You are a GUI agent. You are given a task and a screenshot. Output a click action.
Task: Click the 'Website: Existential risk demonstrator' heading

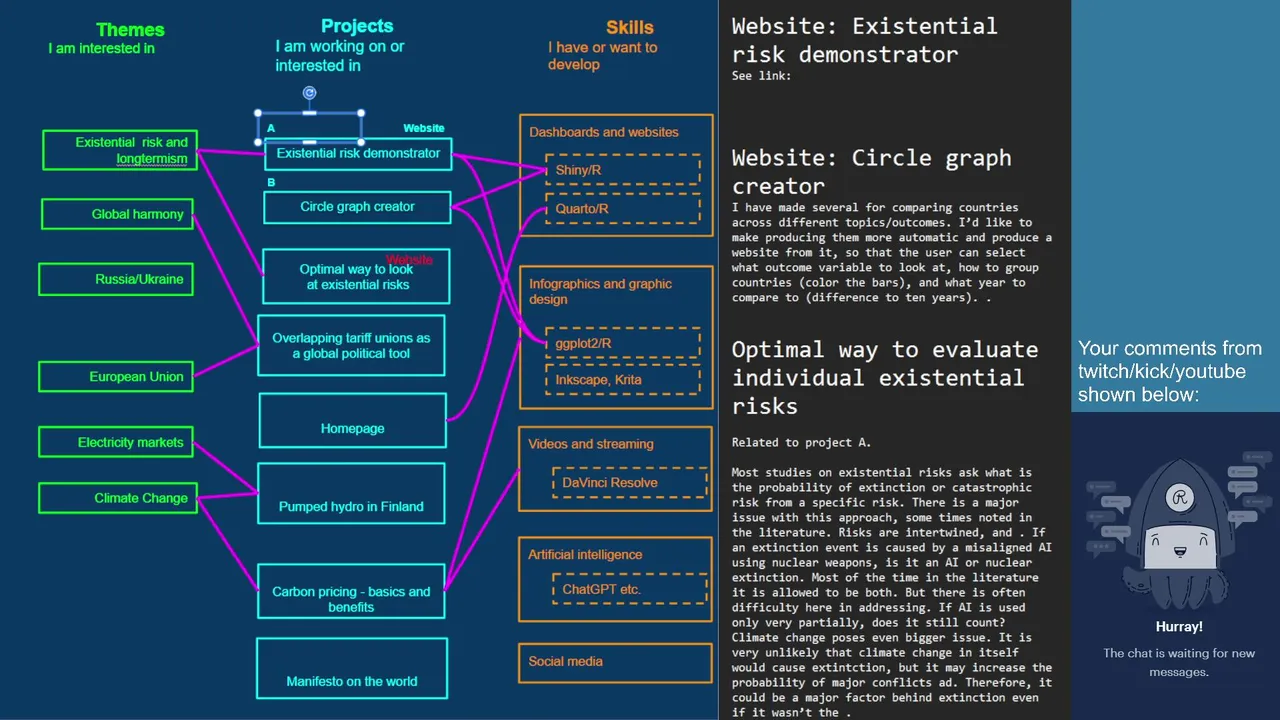pos(864,40)
